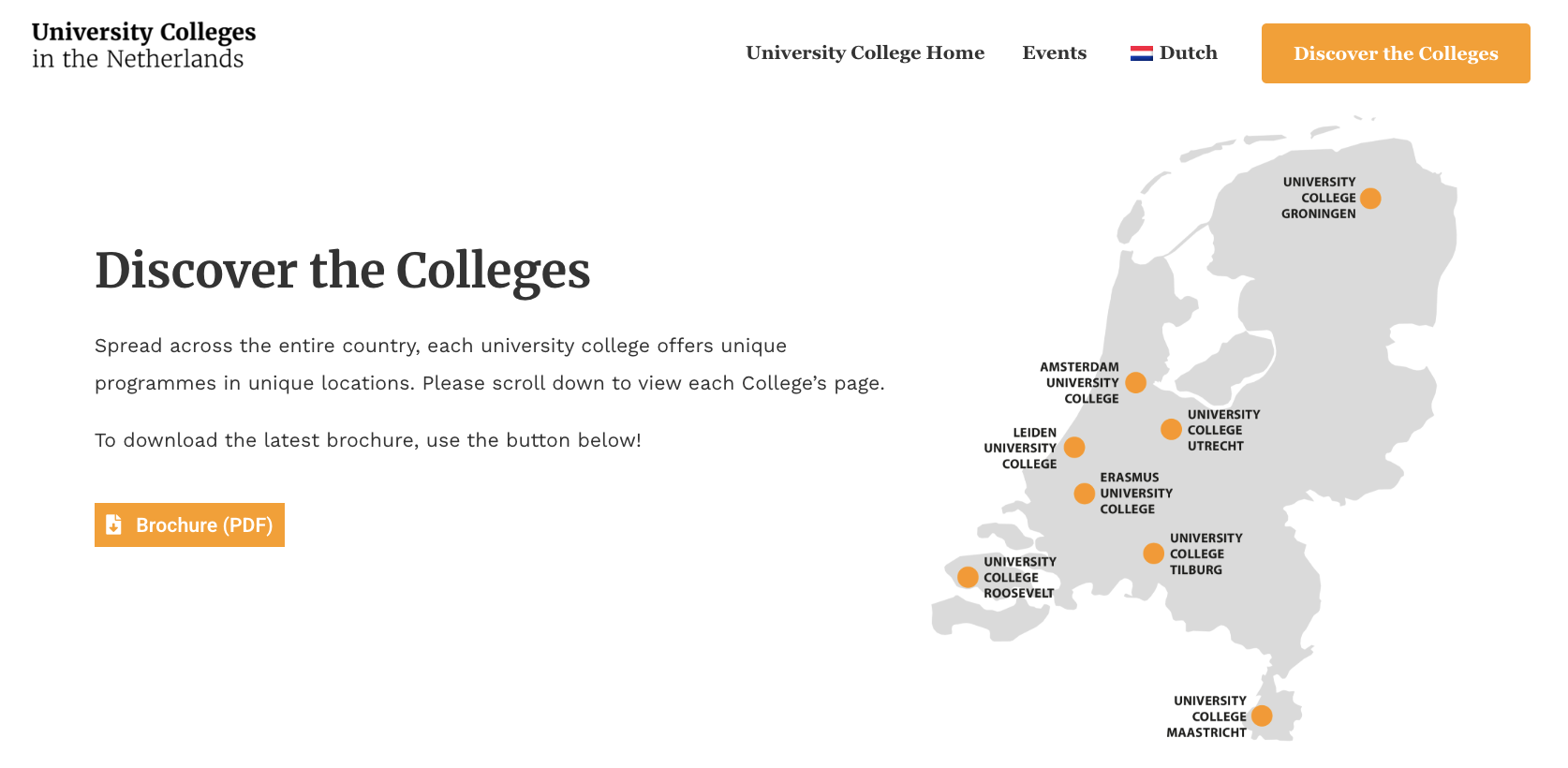Click the Leiden University College orange dot
Image resolution: width=1568 pixels, height=768 pixels.
pyautogui.click(x=1074, y=448)
